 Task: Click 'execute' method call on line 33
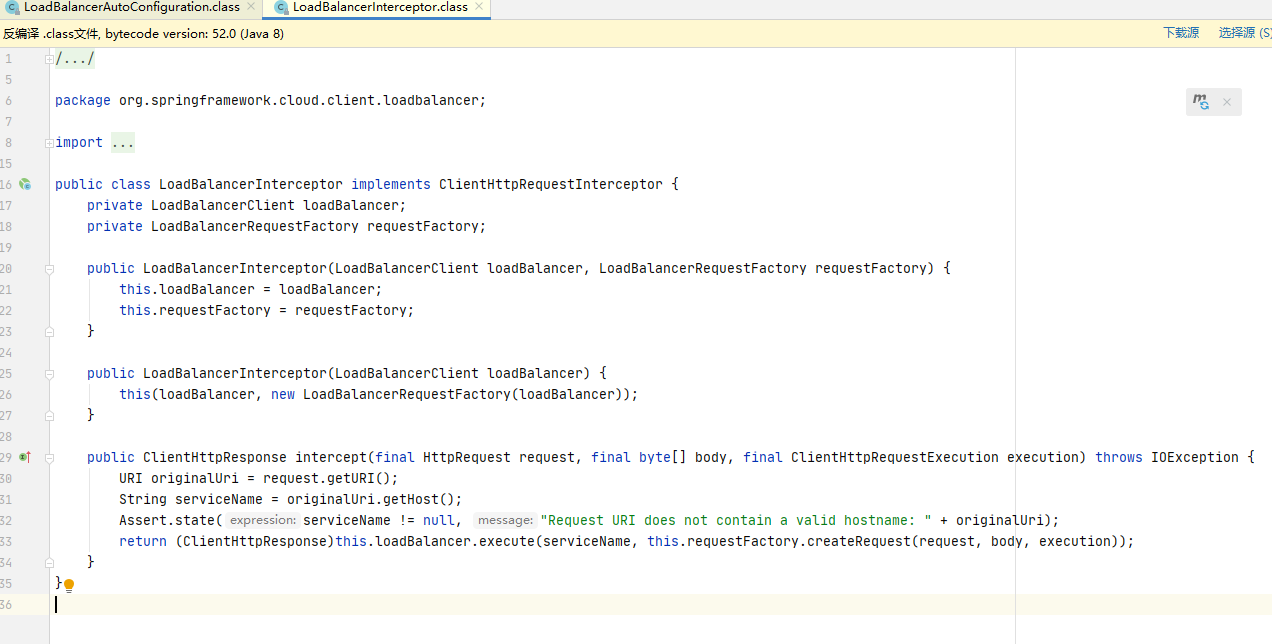coord(507,541)
